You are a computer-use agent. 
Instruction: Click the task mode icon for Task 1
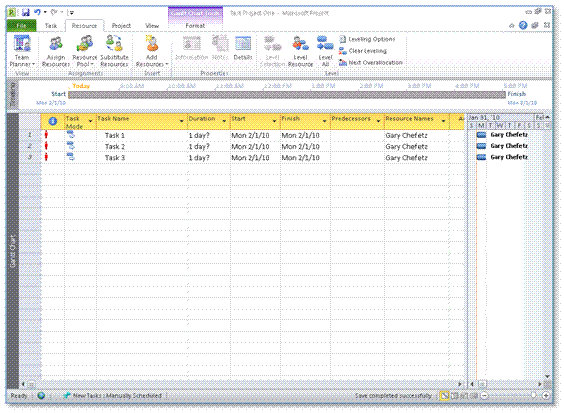pyautogui.click(x=71, y=135)
